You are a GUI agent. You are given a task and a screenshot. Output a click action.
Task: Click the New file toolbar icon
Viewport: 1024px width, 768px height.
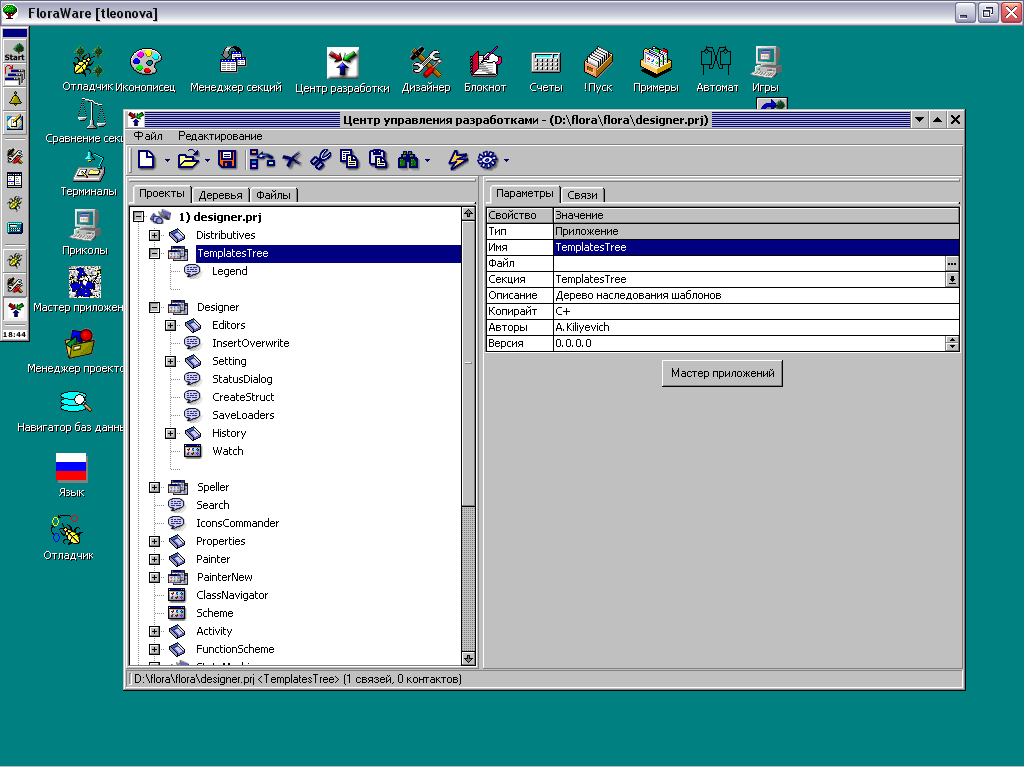coord(146,159)
